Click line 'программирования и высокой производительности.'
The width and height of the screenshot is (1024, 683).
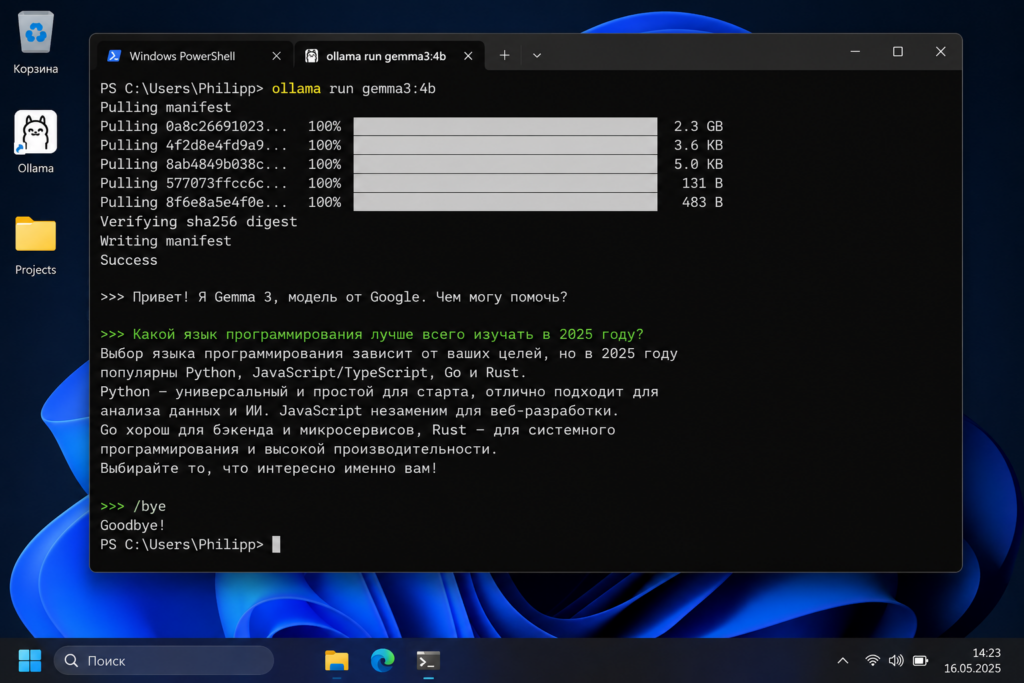coord(298,449)
